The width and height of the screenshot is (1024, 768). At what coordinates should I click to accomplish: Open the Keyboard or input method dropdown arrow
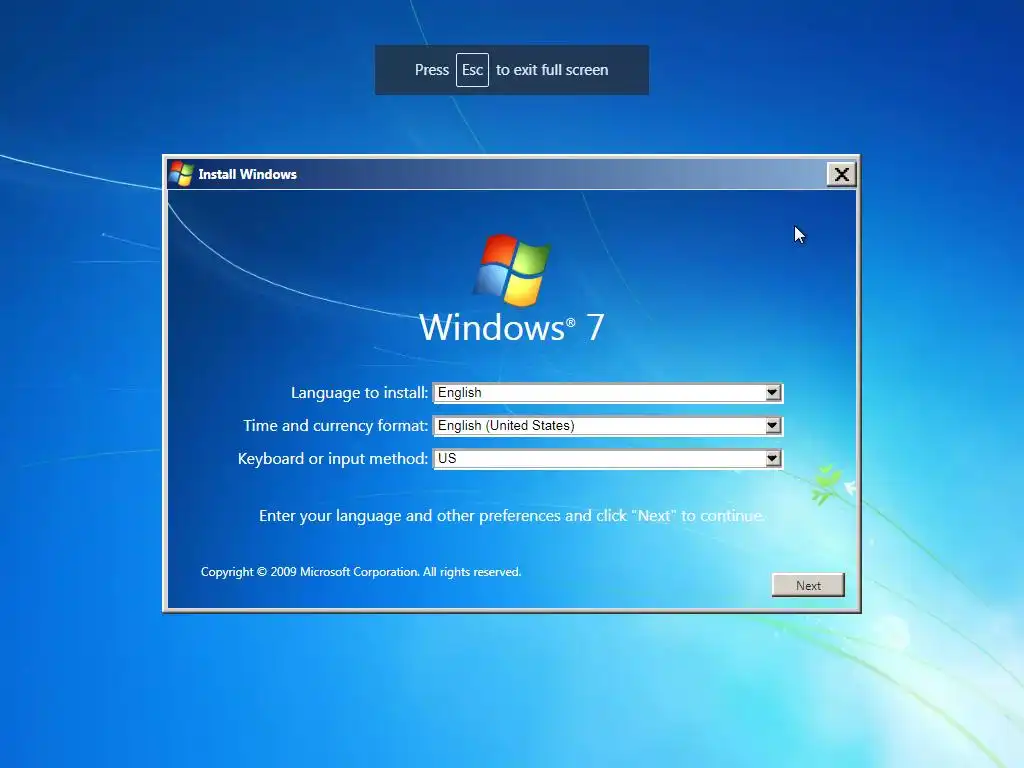click(773, 458)
